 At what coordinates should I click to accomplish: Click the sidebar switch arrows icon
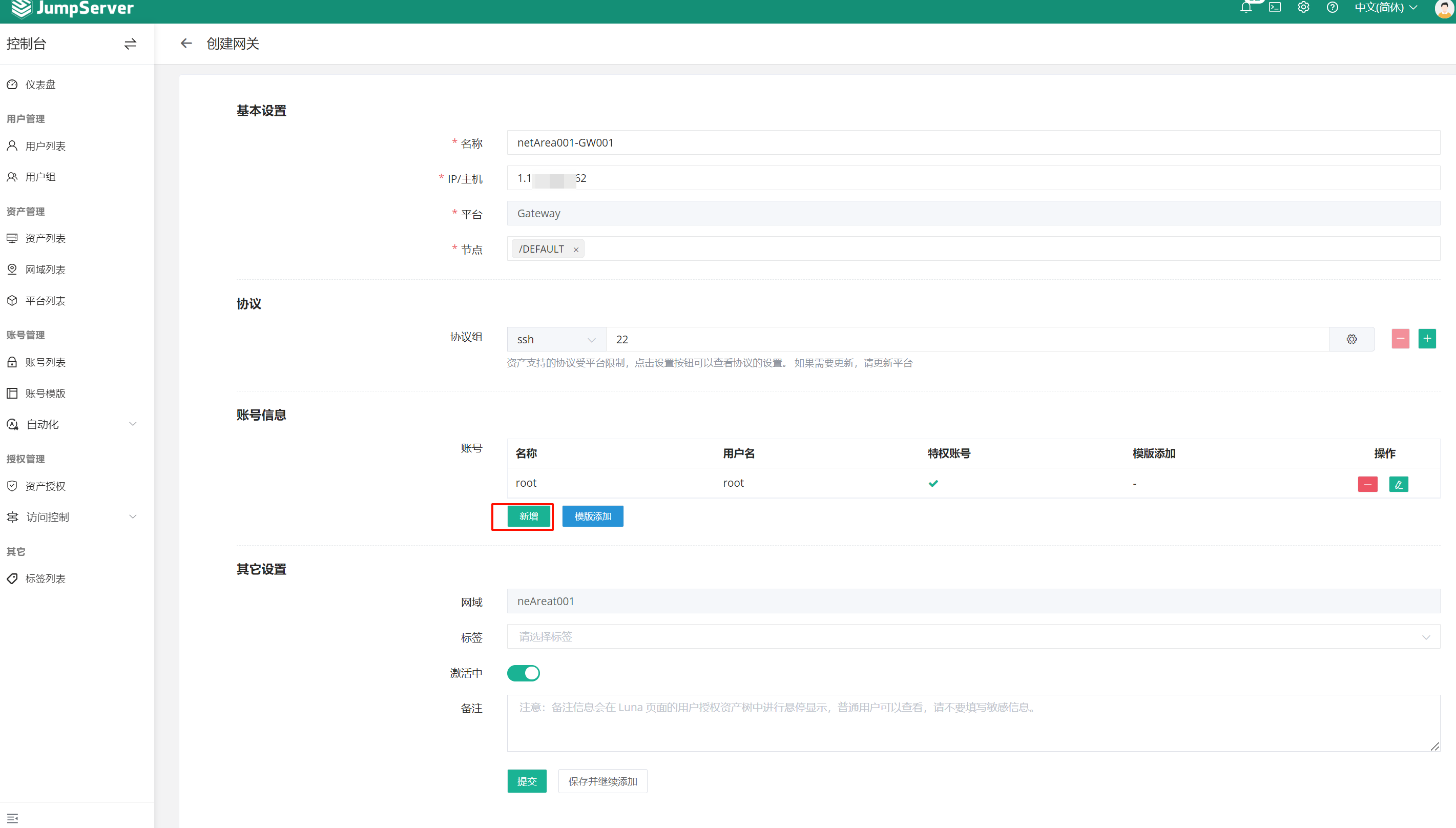pyautogui.click(x=130, y=44)
